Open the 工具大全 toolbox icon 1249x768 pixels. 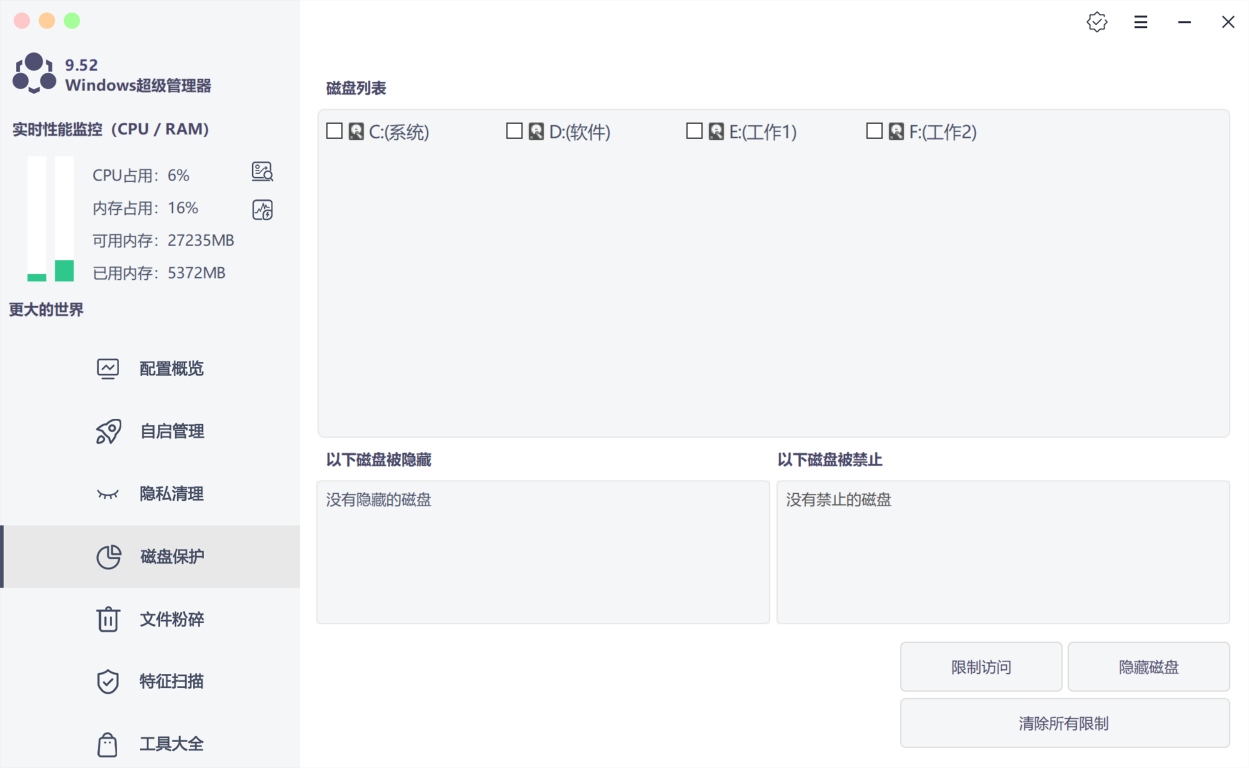click(x=107, y=743)
